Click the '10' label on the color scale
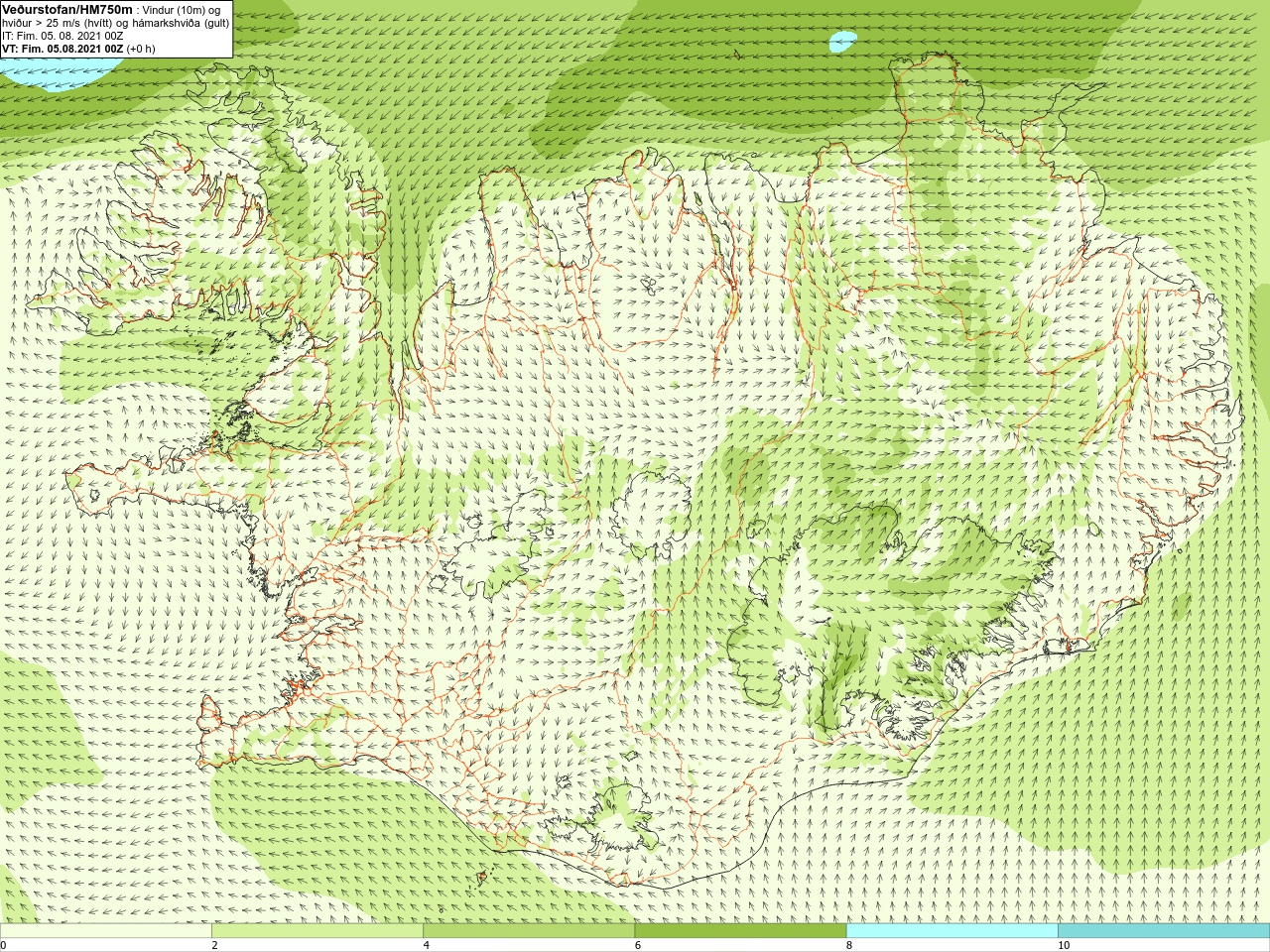The width and height of the screenshot is (1270, 952). (1064, 945)
